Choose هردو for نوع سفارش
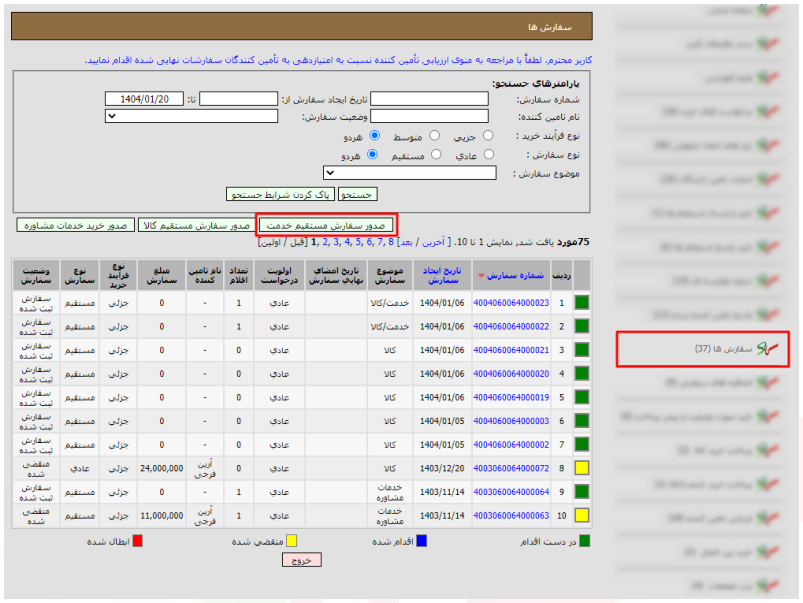 372,154
